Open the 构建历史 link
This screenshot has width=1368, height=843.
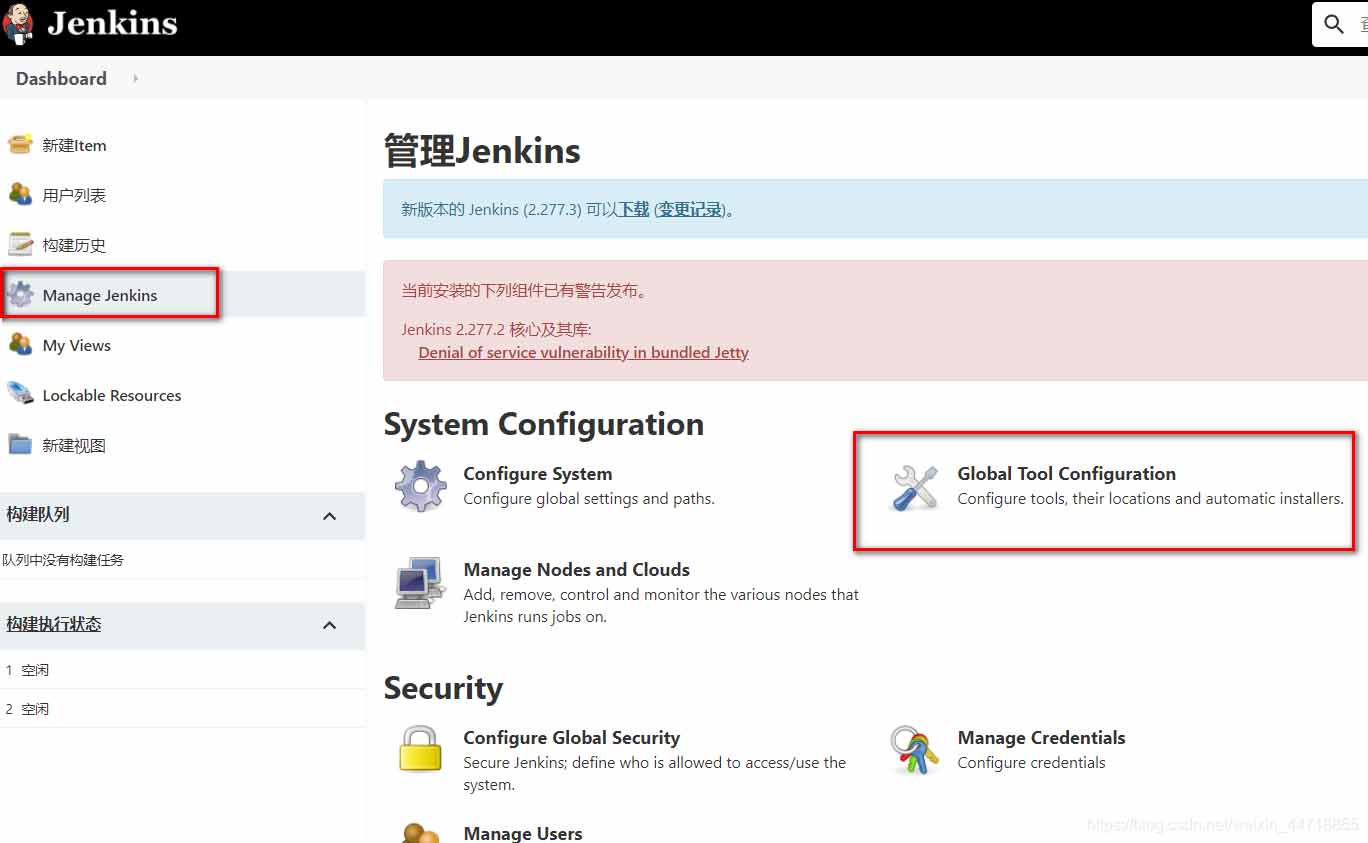pos(74,245)
